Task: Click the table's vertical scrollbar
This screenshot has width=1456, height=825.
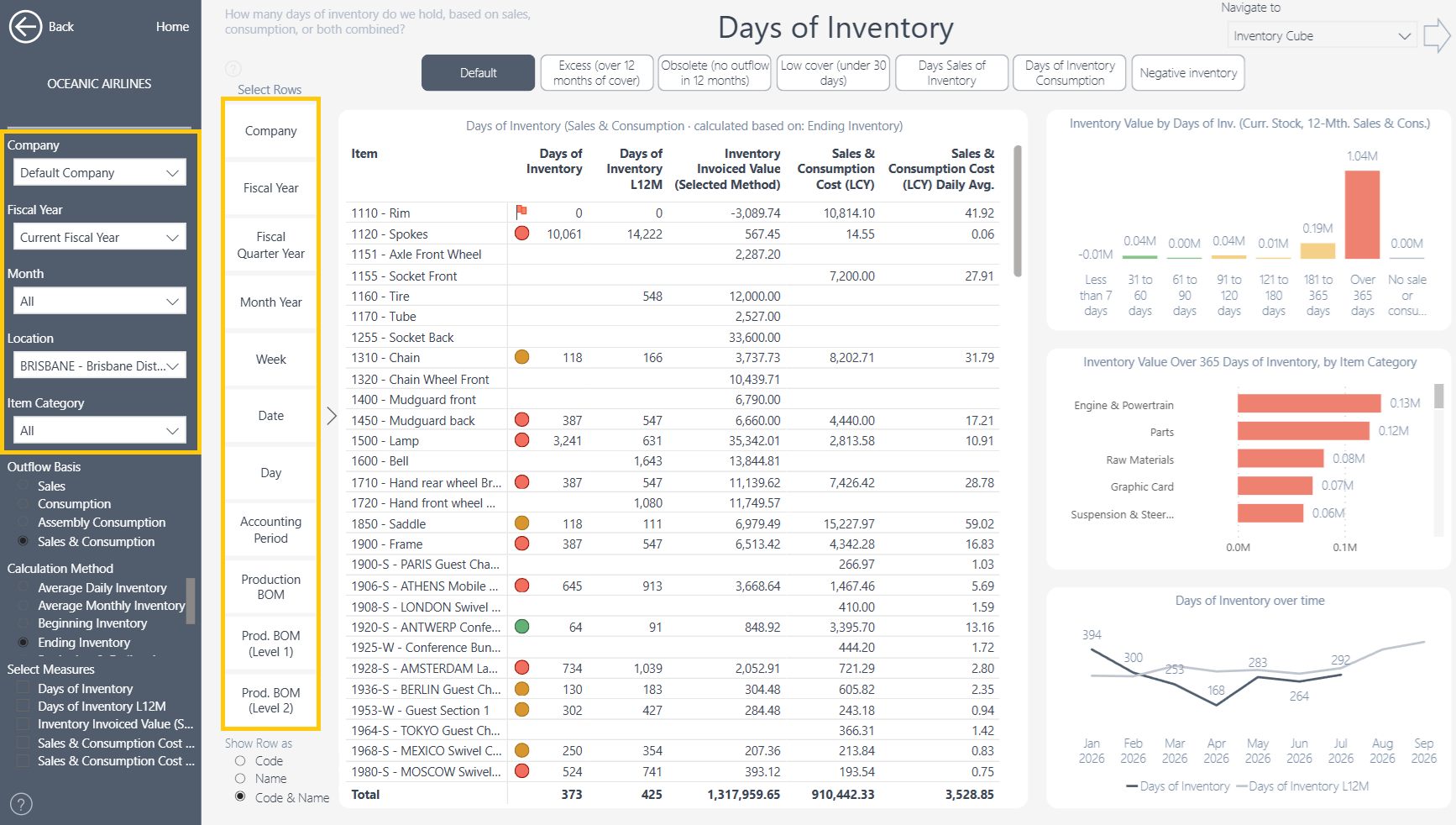Action: click(1018, 211)
